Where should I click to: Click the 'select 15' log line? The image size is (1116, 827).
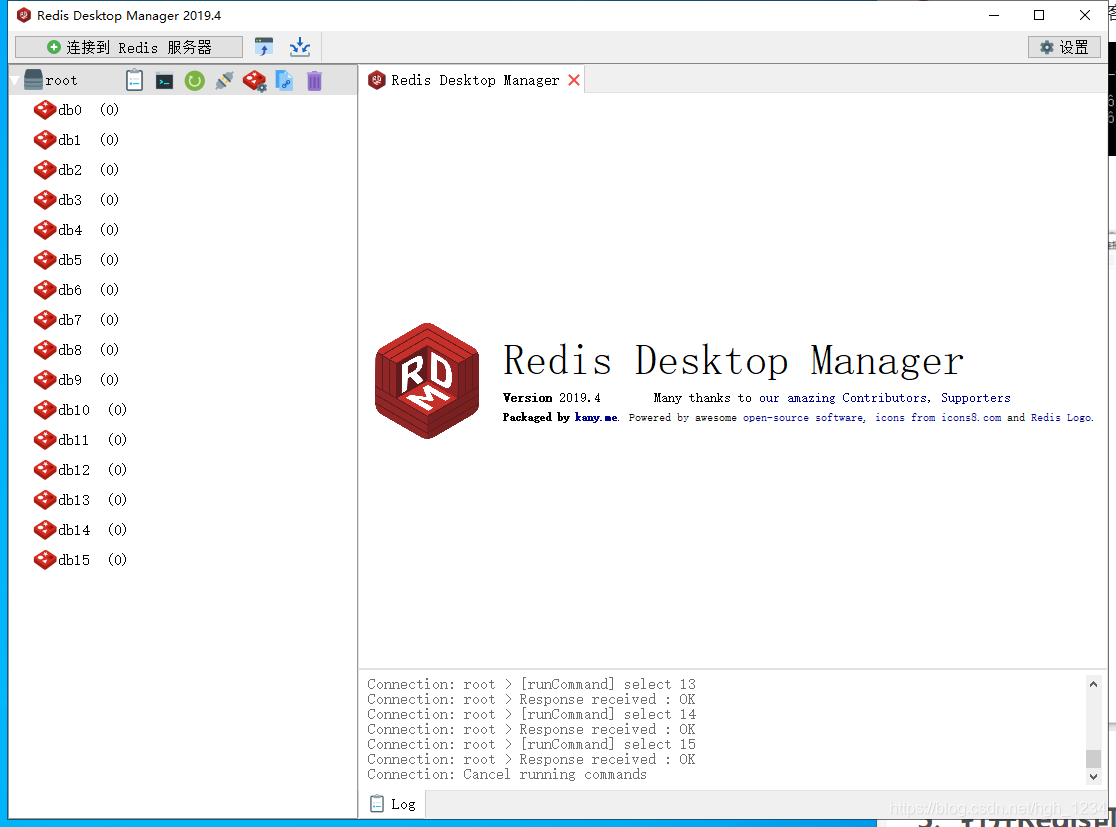click(532, 744)
